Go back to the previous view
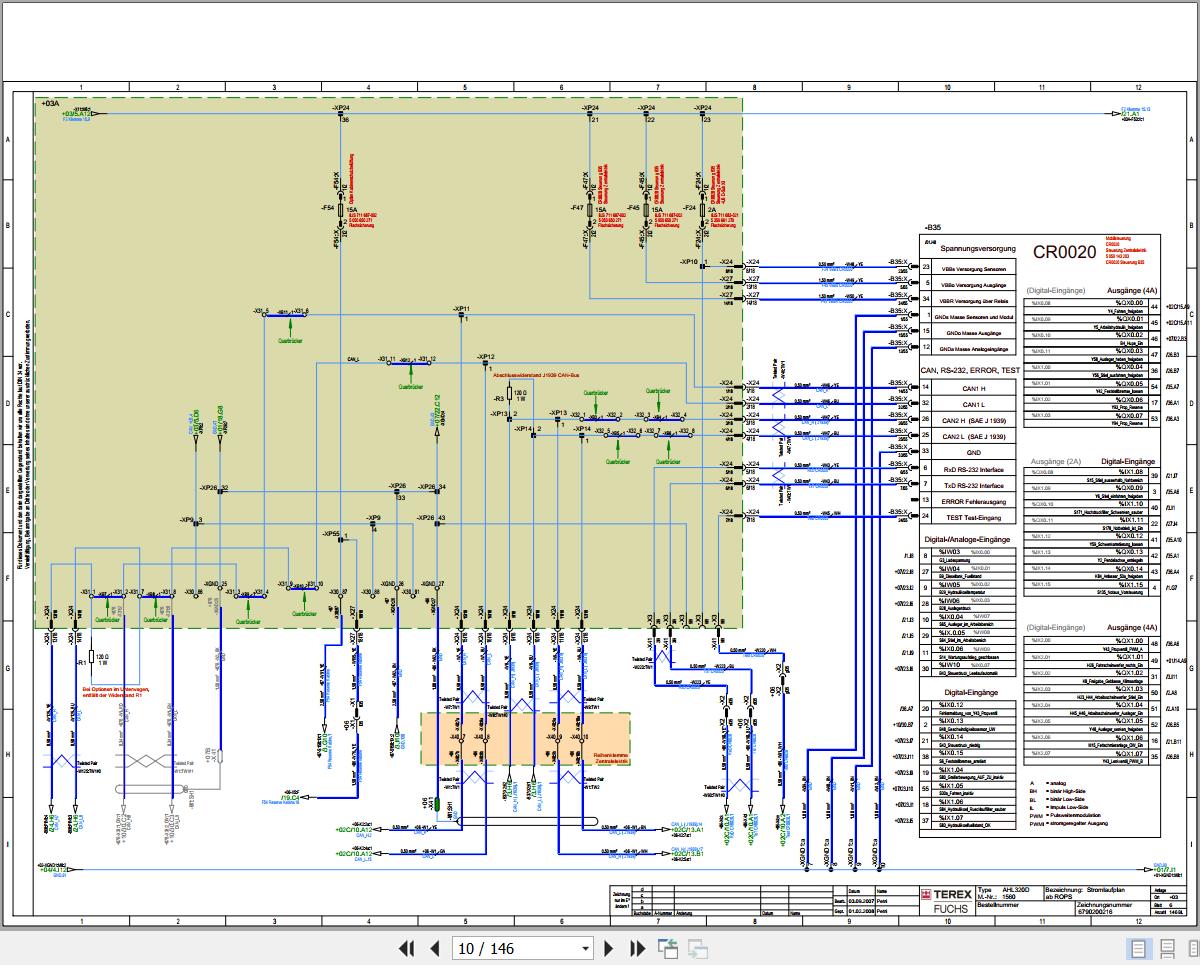Screen dimensions: 1200x965 [668, 948]
